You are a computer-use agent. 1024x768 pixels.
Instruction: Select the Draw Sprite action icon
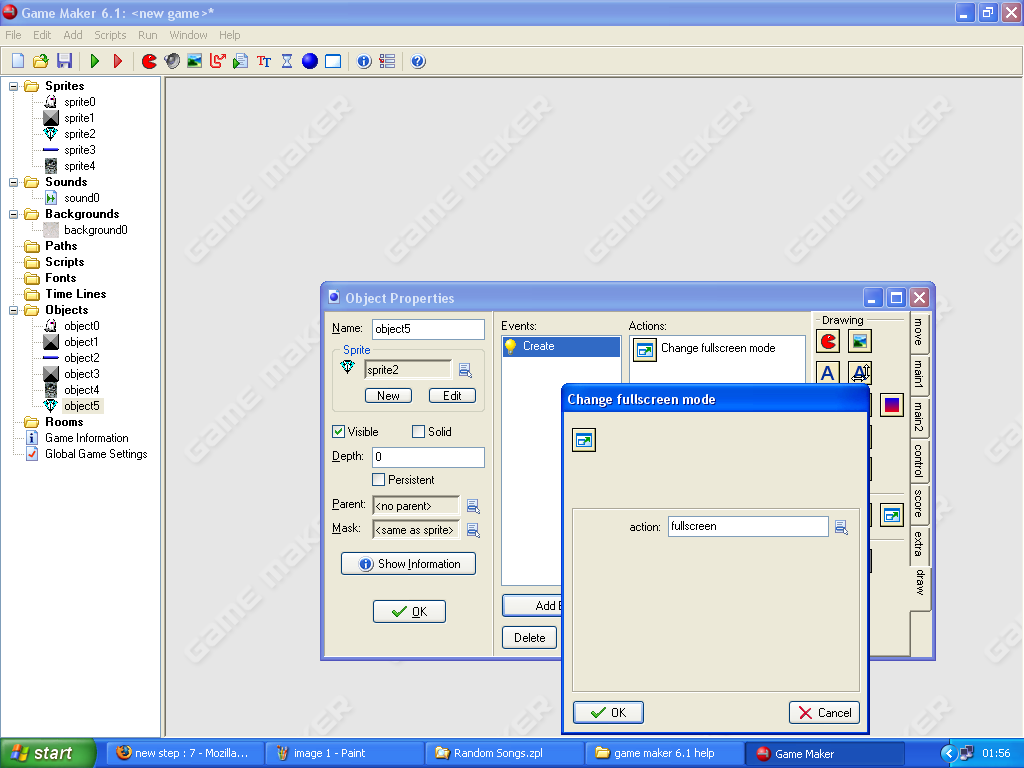[x=828, y=341]
